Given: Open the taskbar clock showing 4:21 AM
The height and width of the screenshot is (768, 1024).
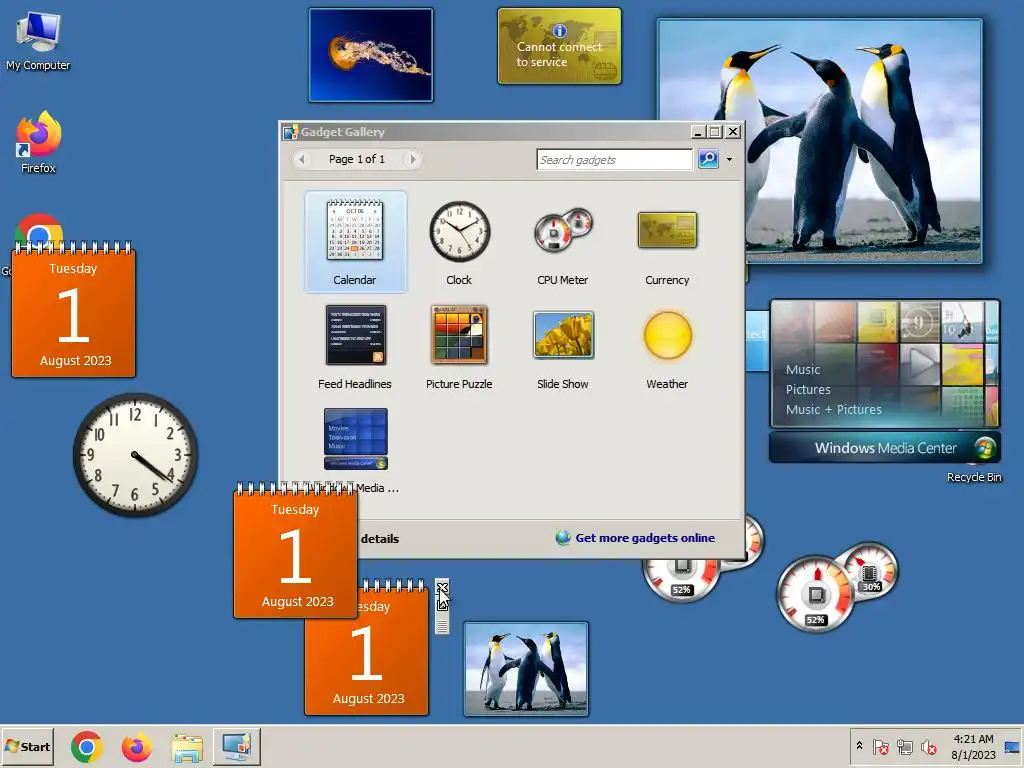Looking at the screenshot, I should point(973,747).
